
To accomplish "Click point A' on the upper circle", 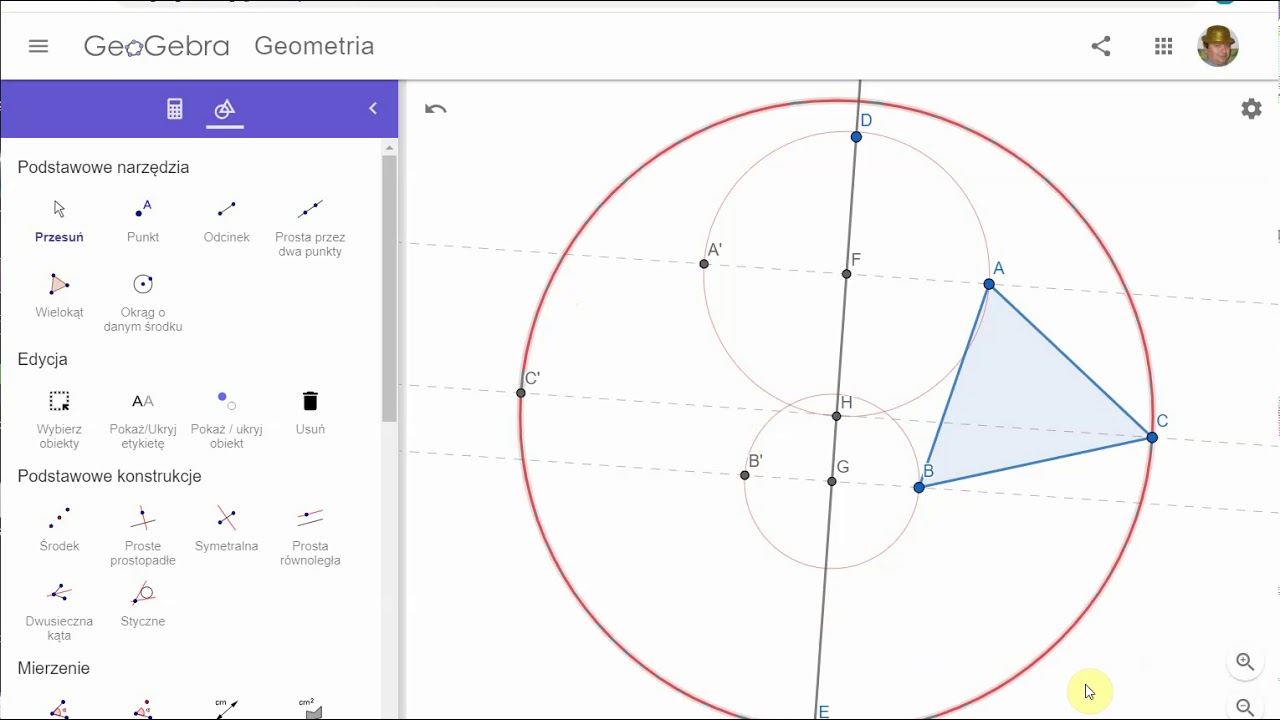I will (x=704, y=264).
